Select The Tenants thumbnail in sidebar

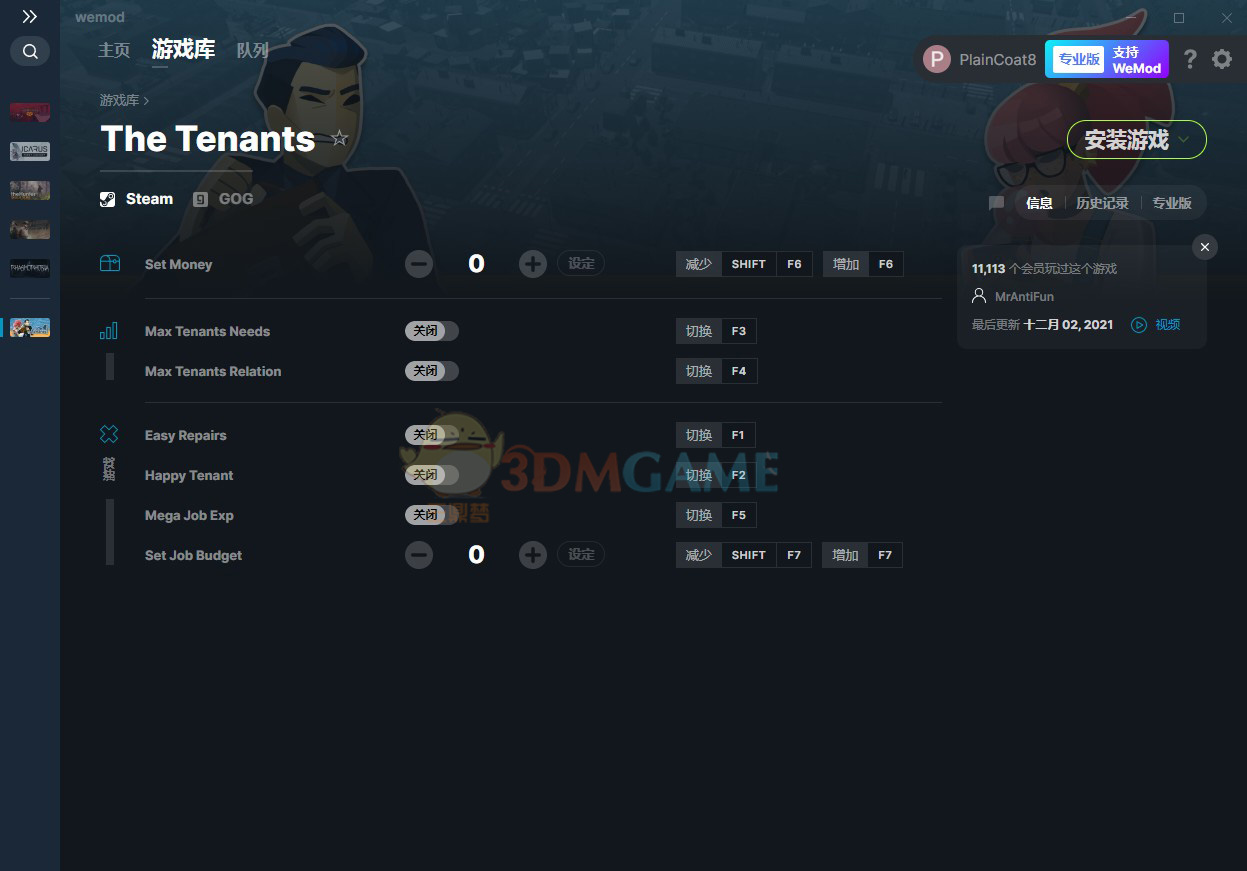point(30,327)
